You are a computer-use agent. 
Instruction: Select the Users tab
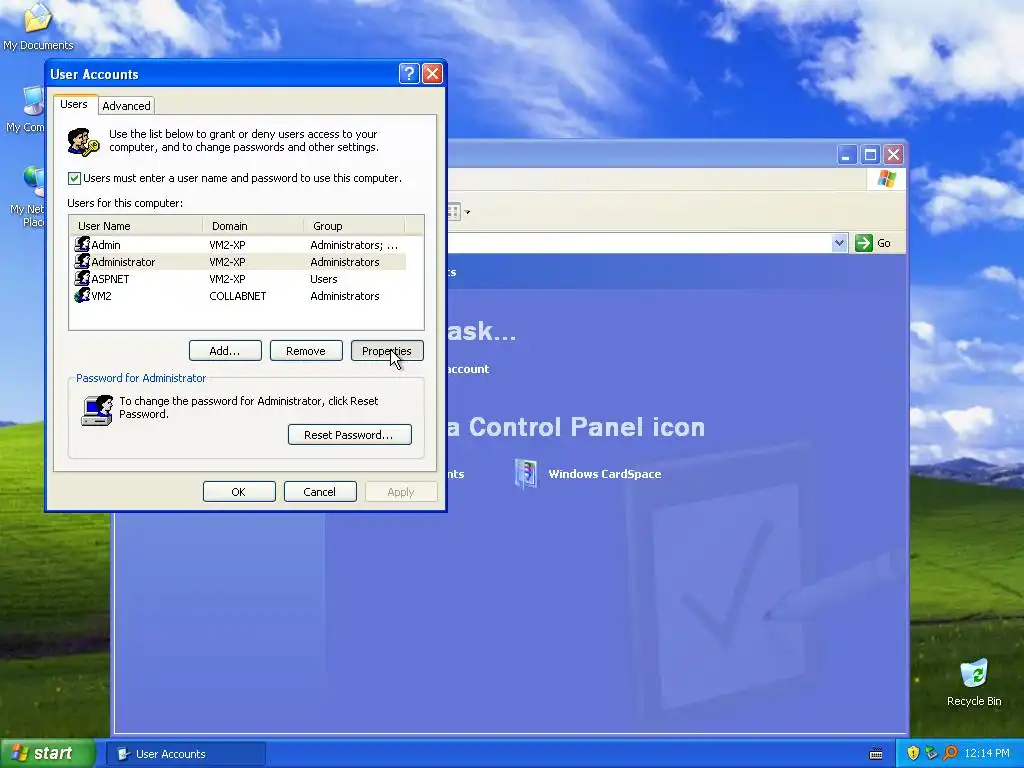point(74,104)
